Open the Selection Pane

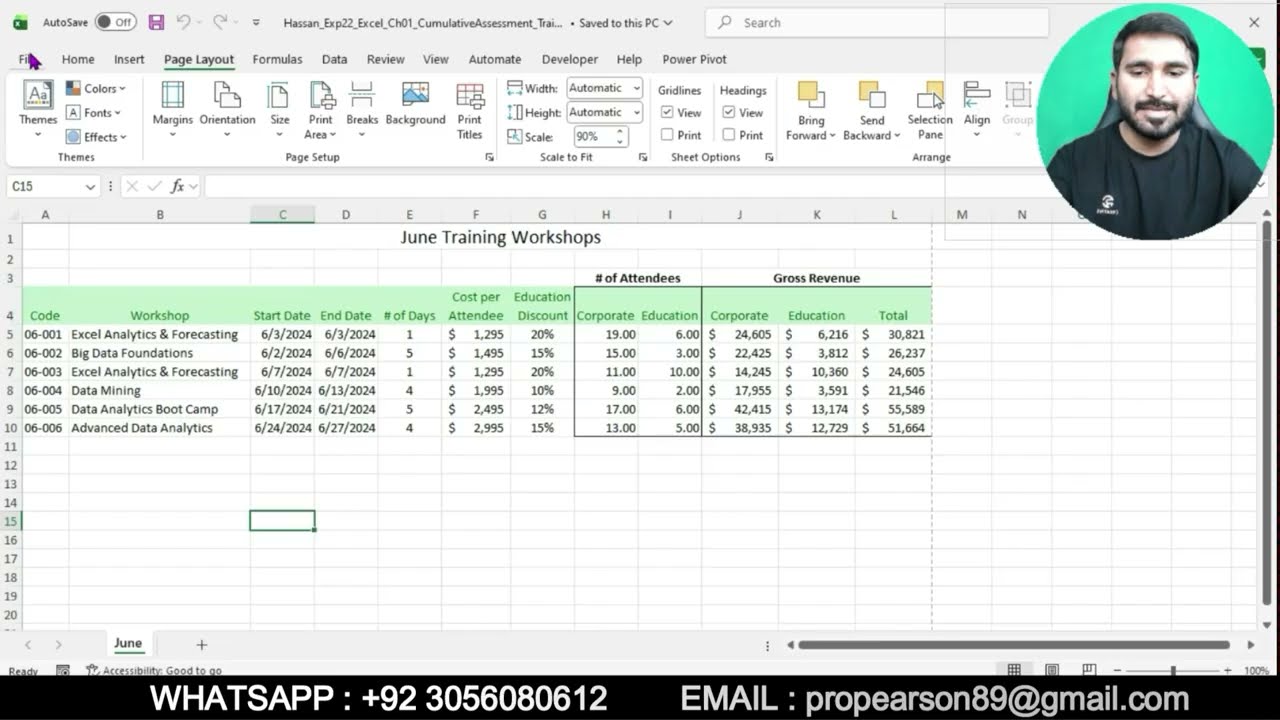(x=930, y=110)
